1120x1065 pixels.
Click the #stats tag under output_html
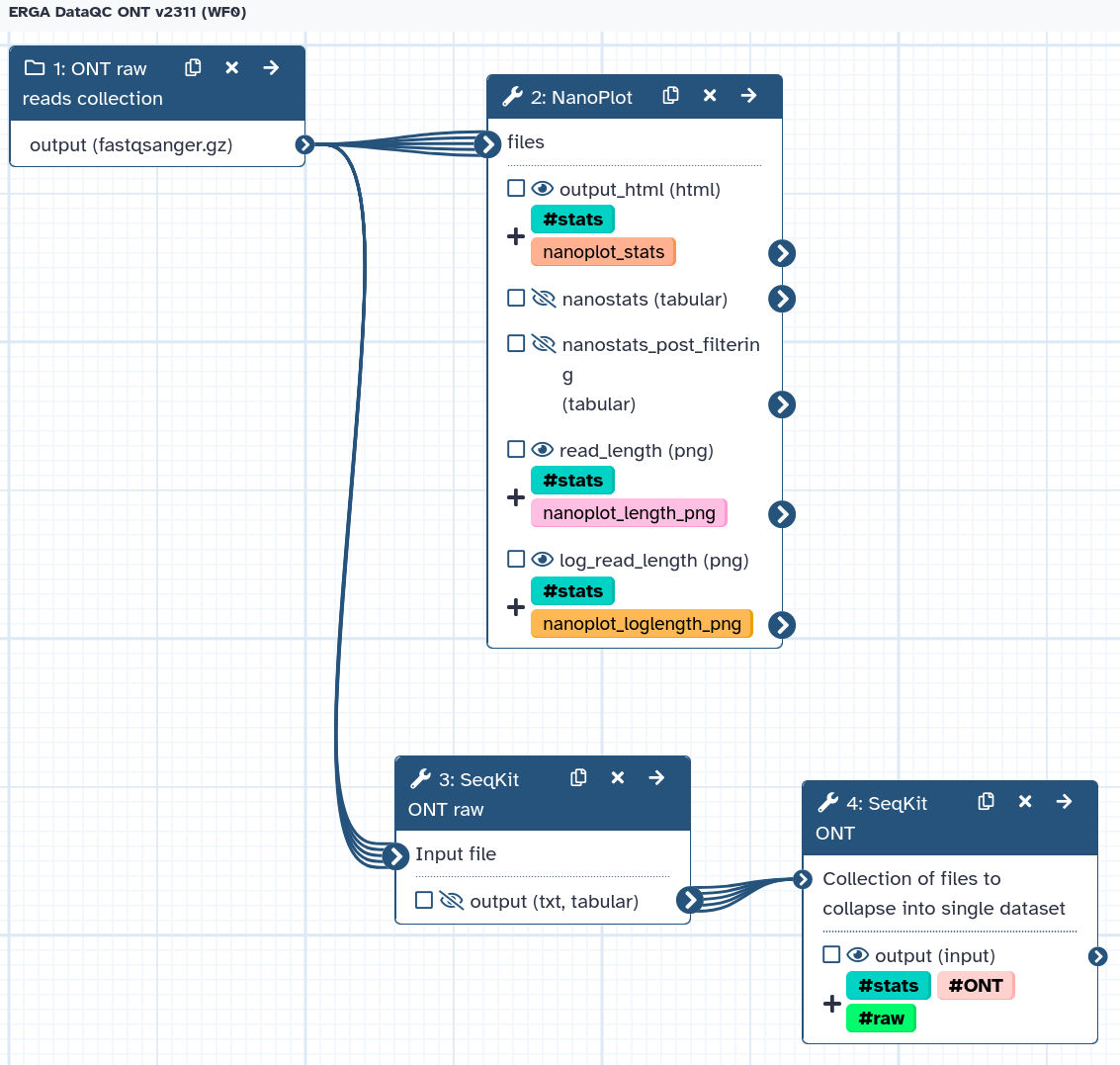tap(573, 220)
